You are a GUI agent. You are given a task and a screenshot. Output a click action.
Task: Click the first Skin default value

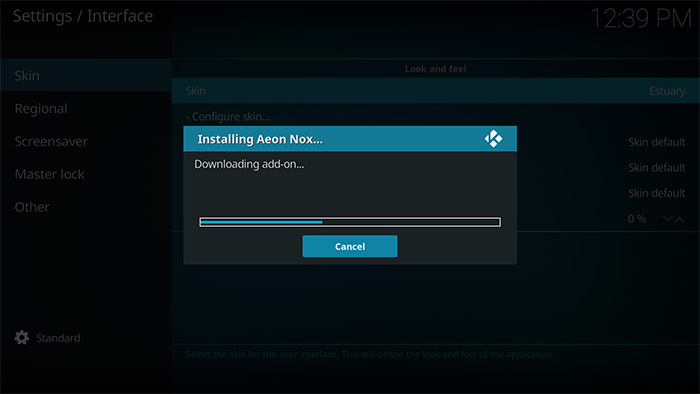tap(656, 142)
